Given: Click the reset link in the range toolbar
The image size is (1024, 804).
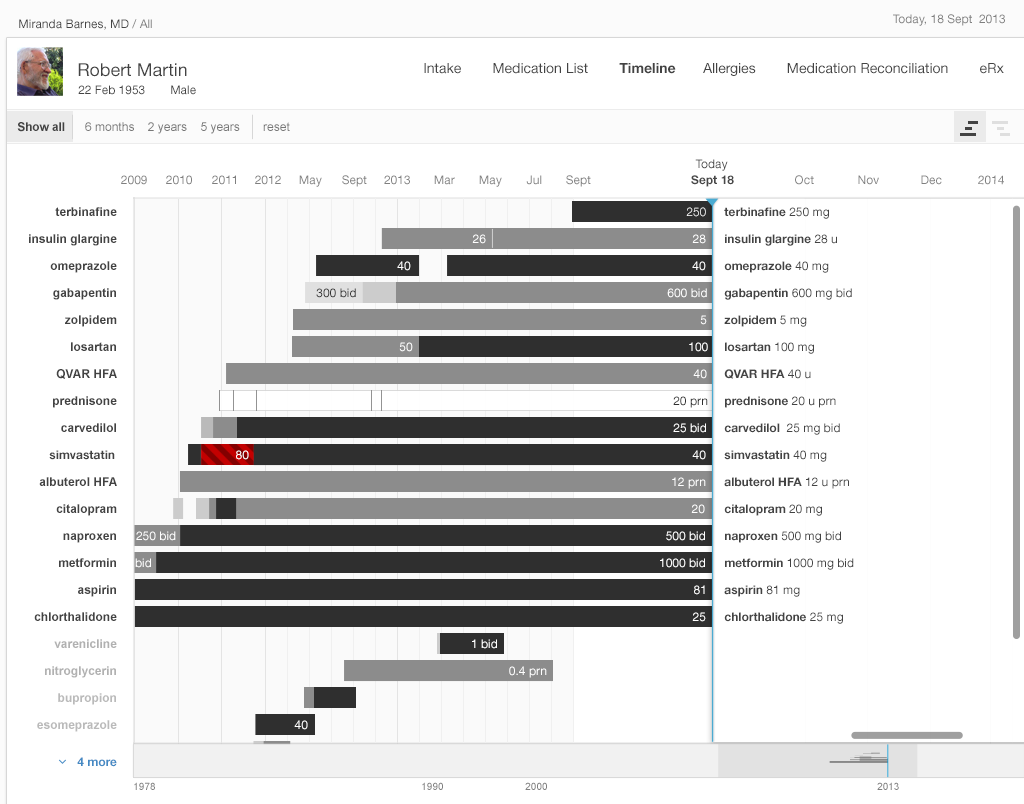Looking at the screenshot, I should coord(276,127).
